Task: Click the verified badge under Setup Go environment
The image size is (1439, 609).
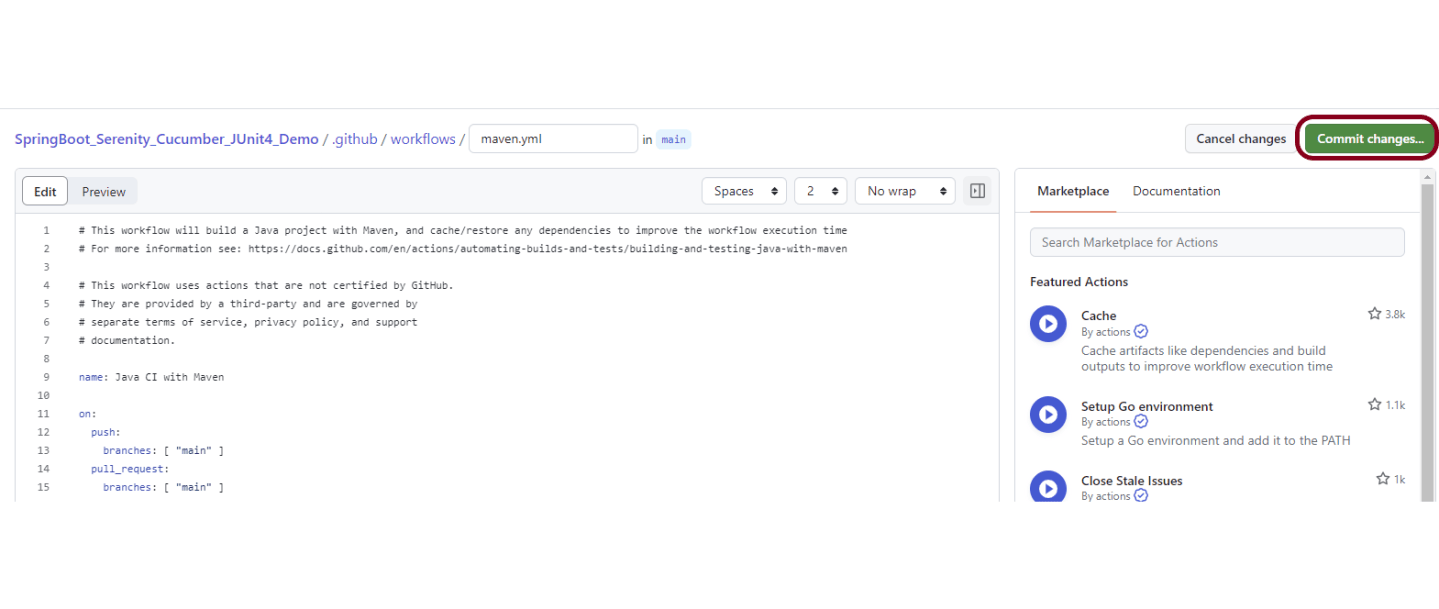Action: point(1141,422)
